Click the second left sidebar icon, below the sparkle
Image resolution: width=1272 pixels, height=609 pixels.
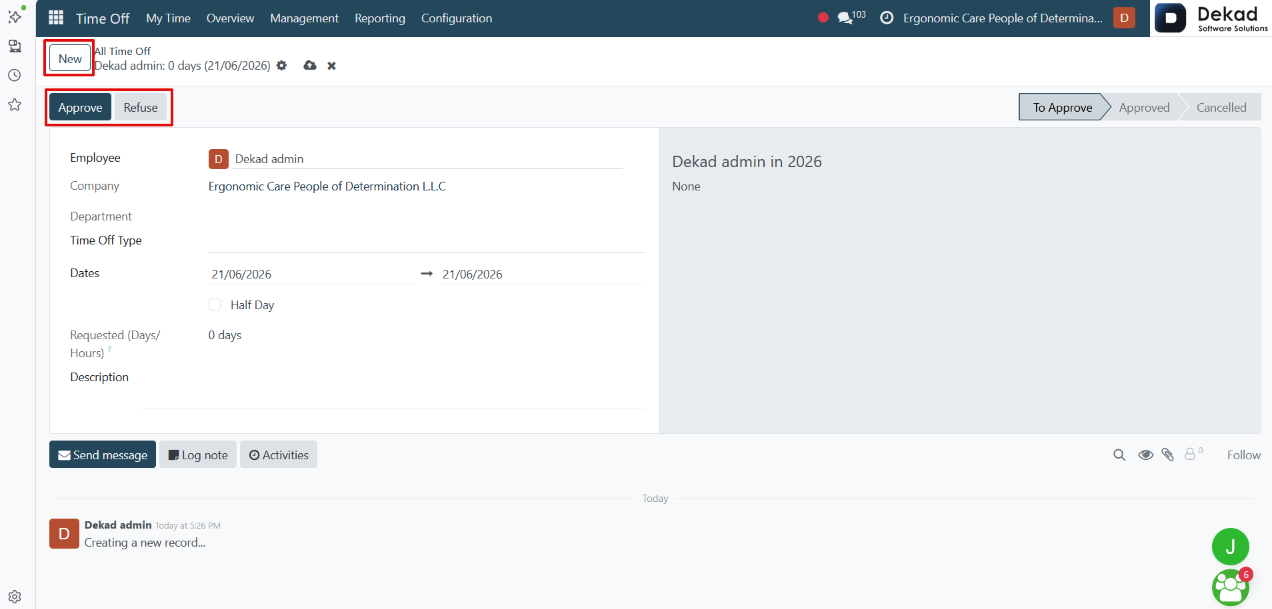tap(15, 46)
